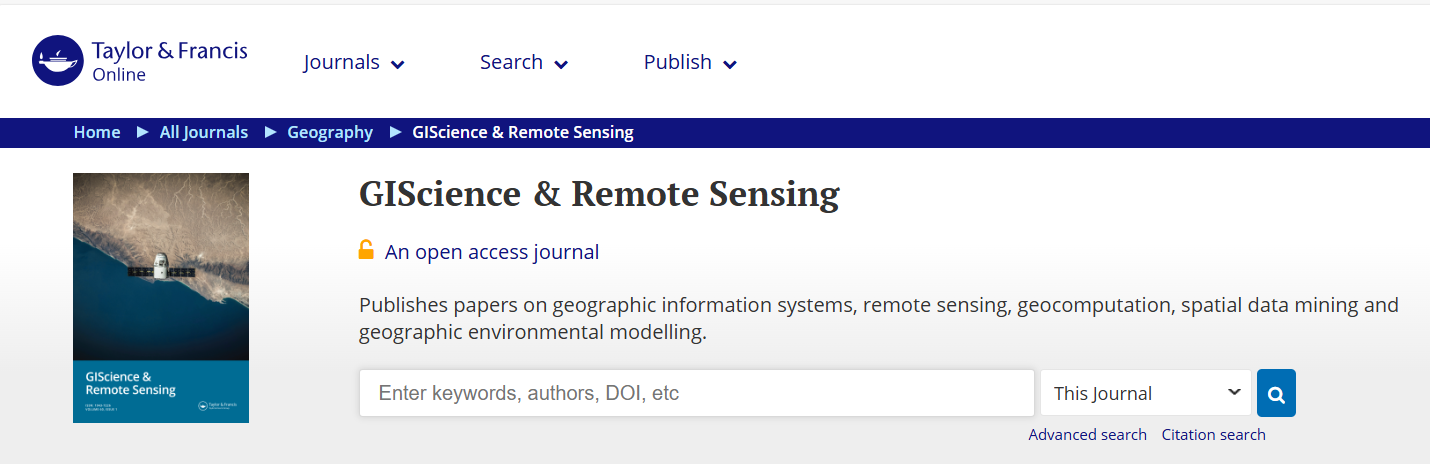Viewport: 1430px width, 464px height.
Task: Click the Taylor & Francis ship logo
Action: 57,61
